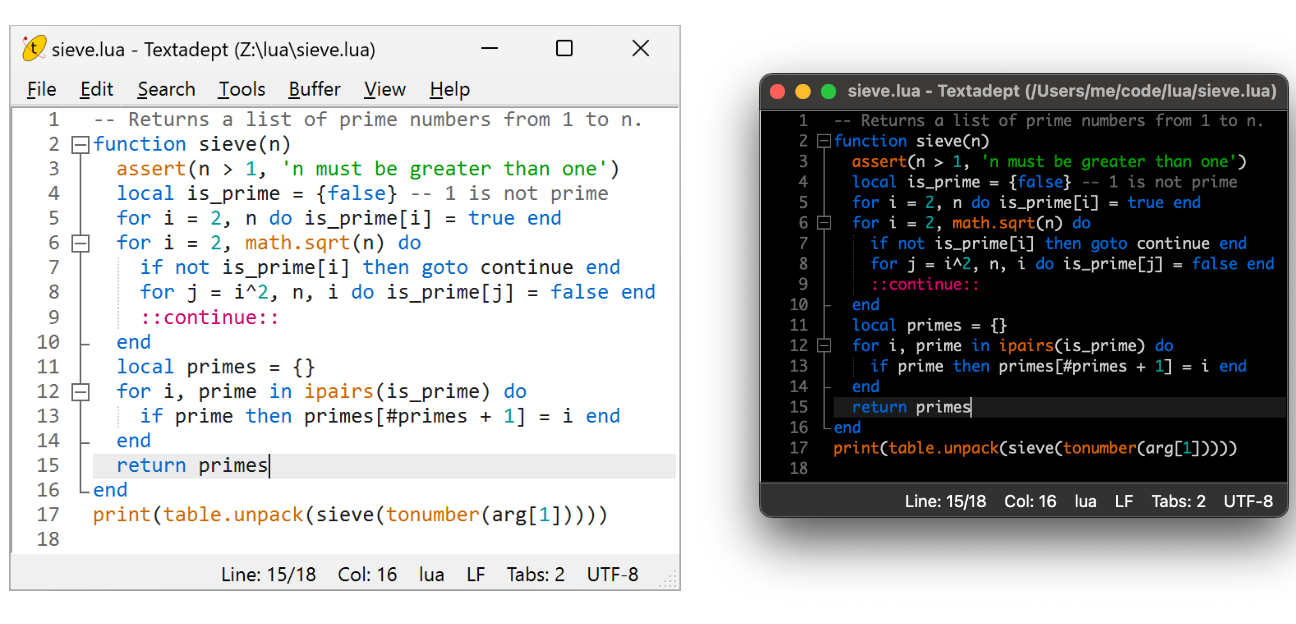The height and width of the screenshot is (624, 1296).
Task: Click Col: 16 in the macOS status bar
Action: click(x=1030, y=501)
